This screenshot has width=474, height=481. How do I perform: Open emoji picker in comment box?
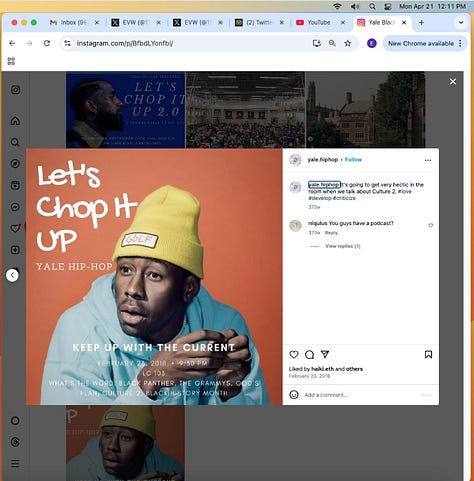point(294,395)
